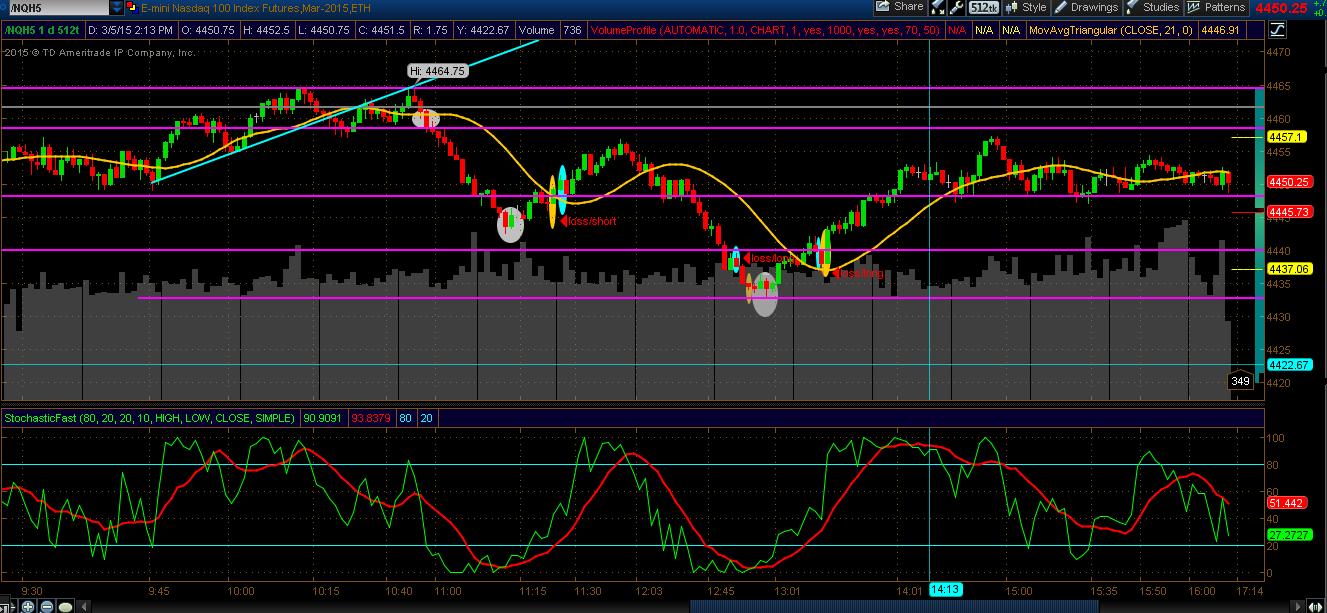The image size is (1327, 613).
Task: Click the /NQH5 1 d 512t chart label
Action: 42,31
